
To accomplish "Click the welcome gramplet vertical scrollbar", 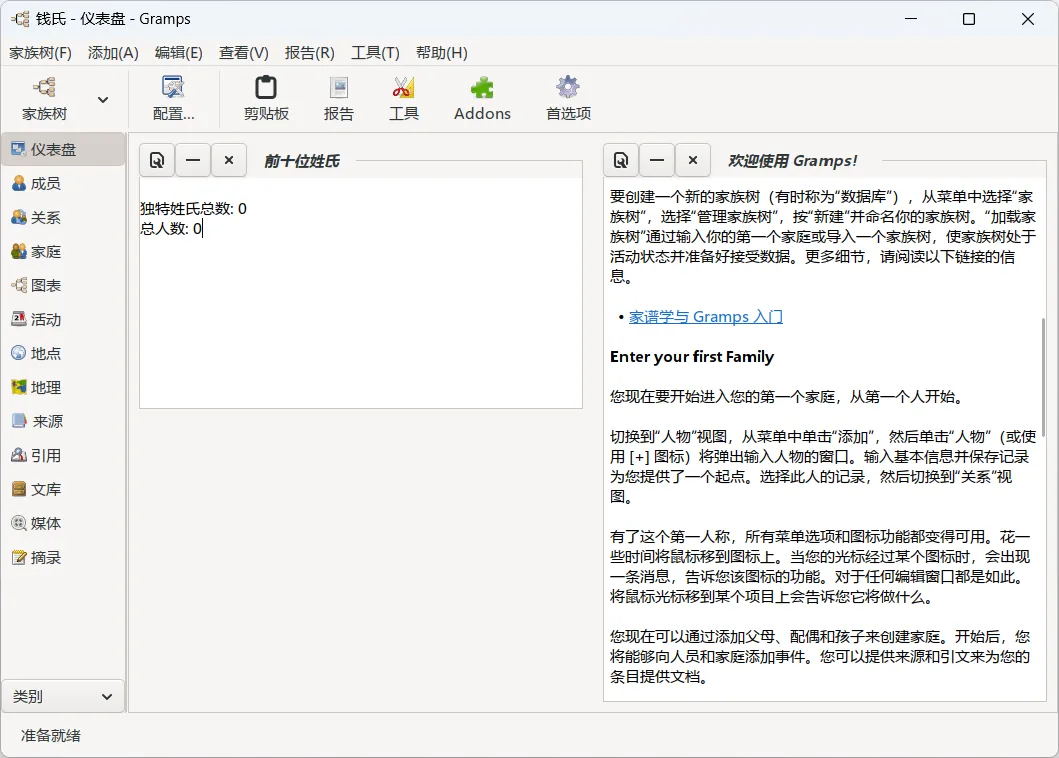I will (1043, 378).
